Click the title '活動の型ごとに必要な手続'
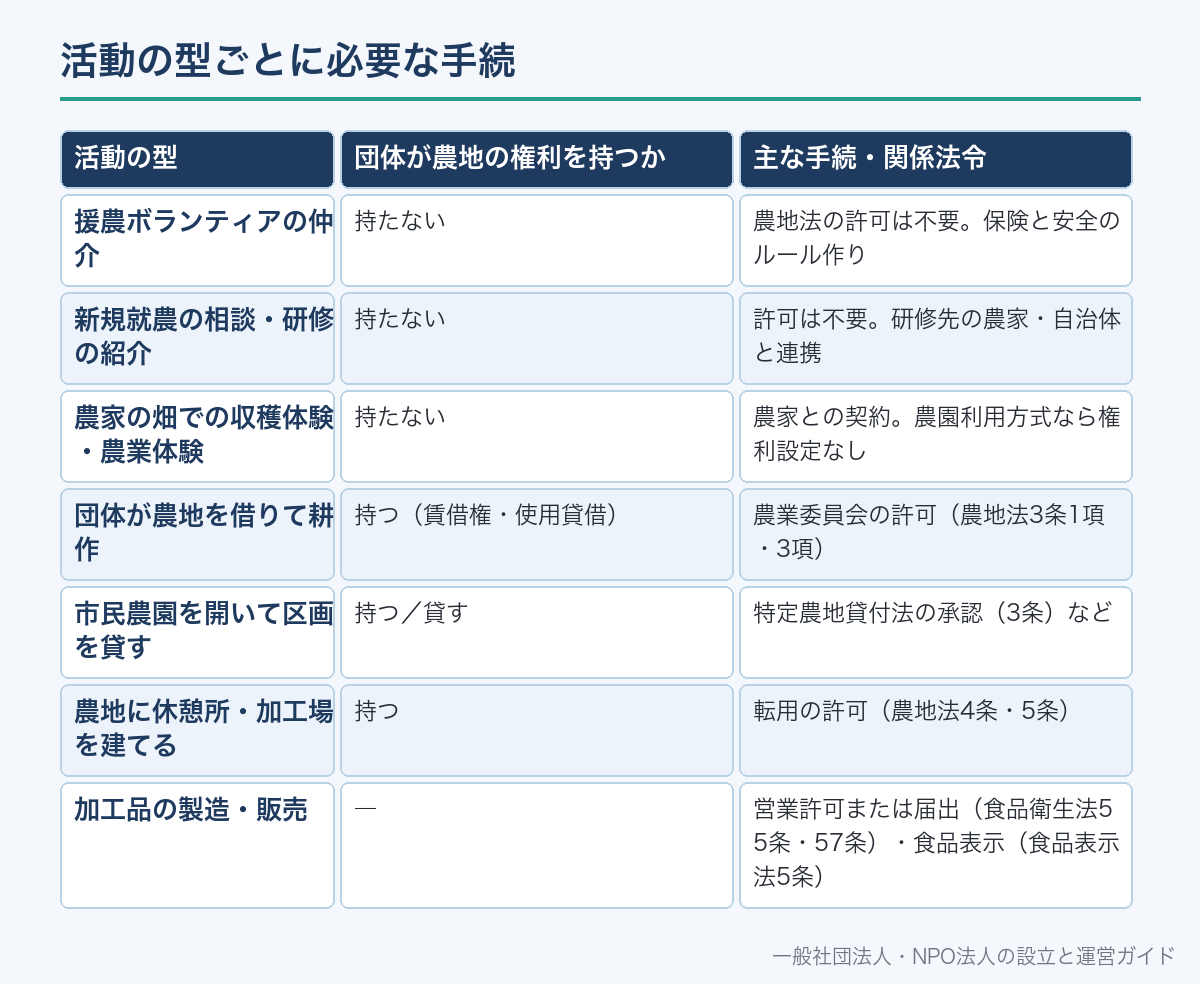Image resolution: width=1200 pixels, height=984 pixels. (288, 62)
